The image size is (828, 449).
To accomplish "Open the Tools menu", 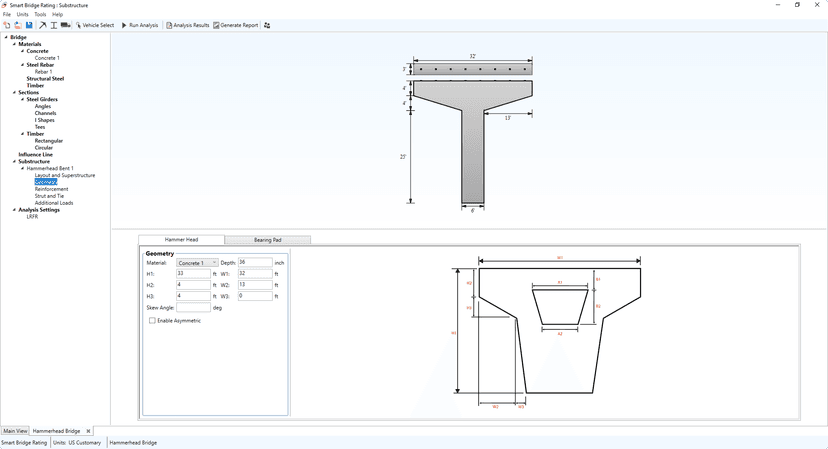I will (x=40, y=15).
